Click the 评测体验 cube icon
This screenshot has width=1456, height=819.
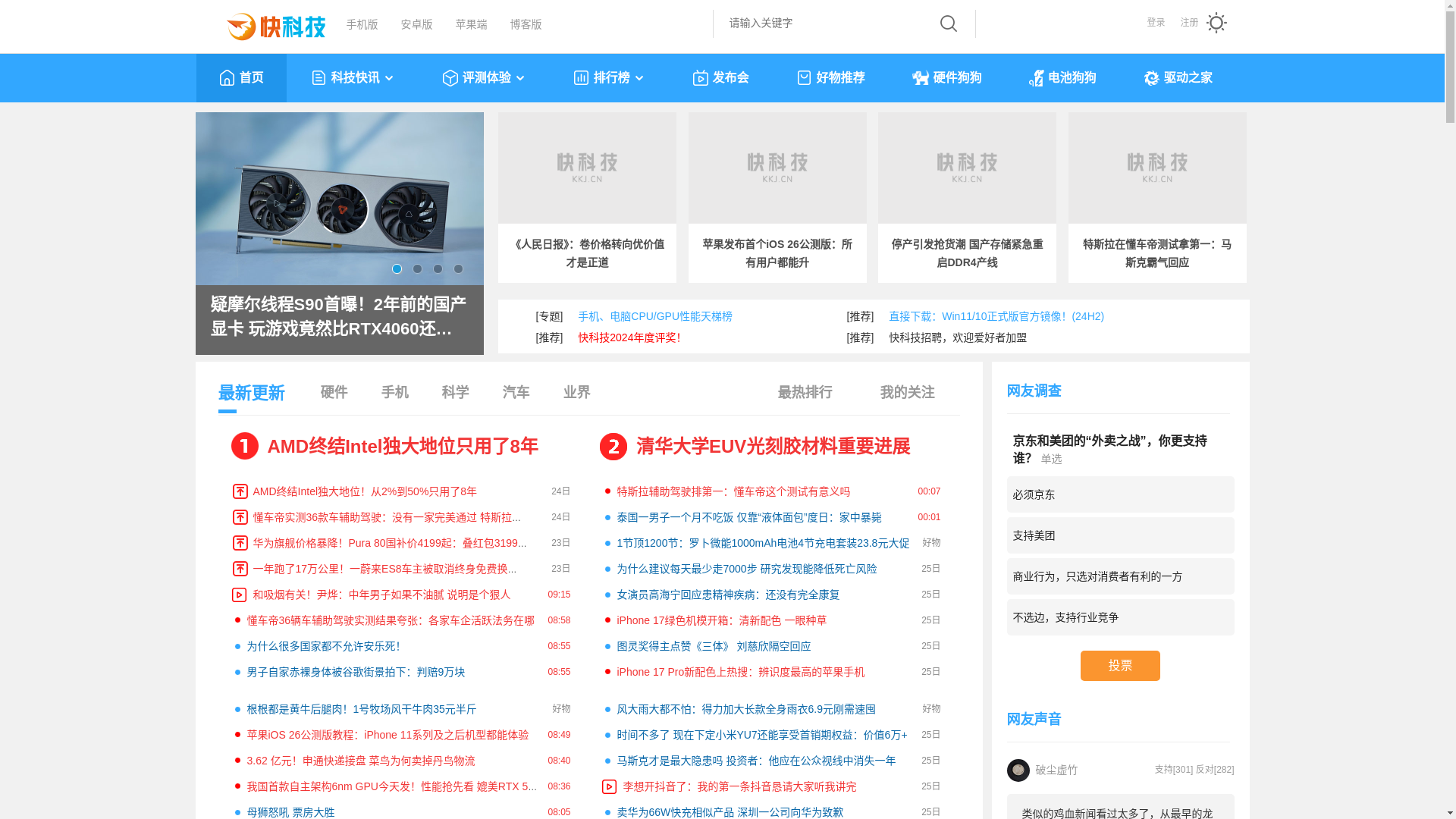click(x=450, y=78)
